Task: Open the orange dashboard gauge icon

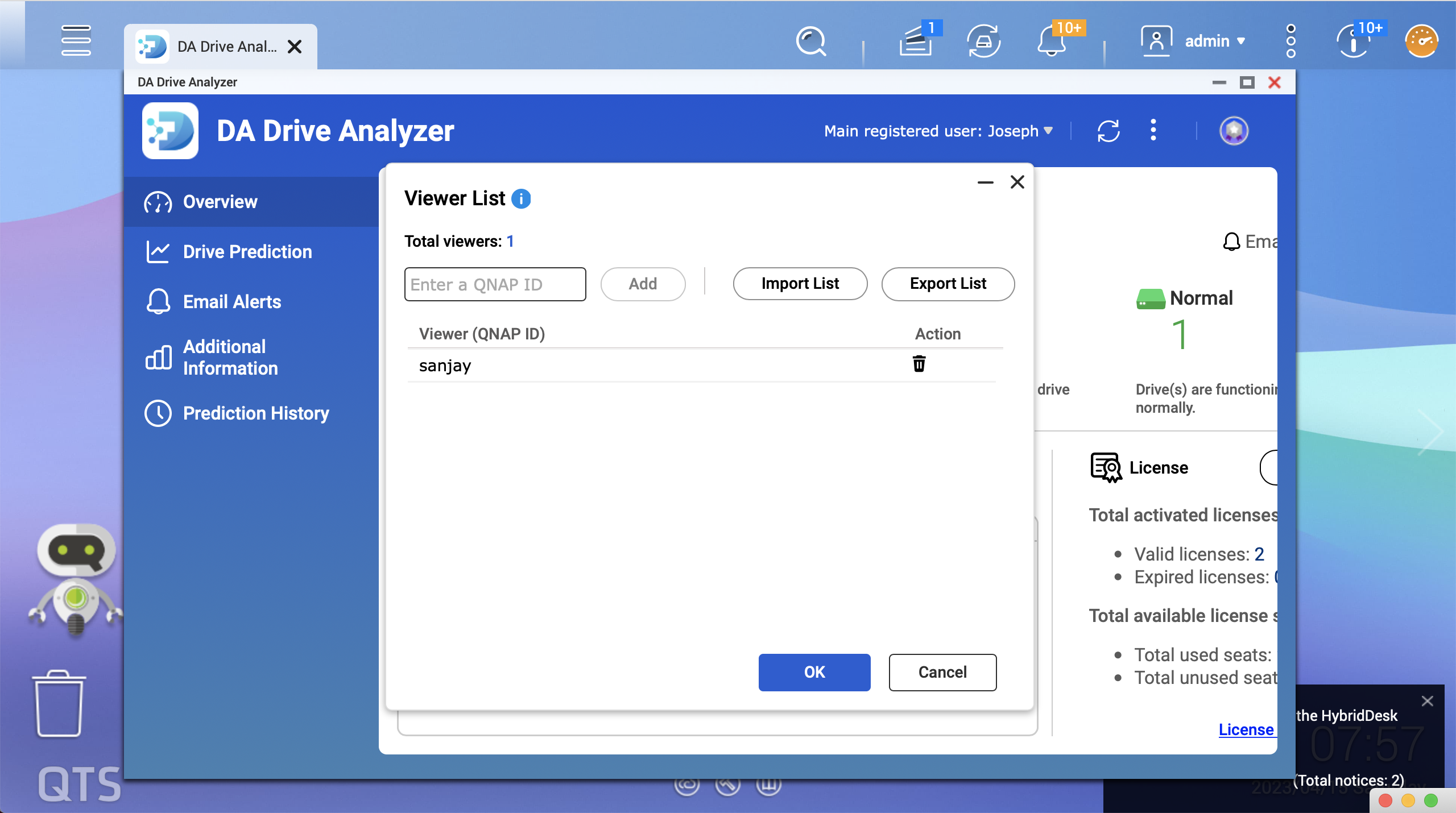Action: tap(1421, 41)
